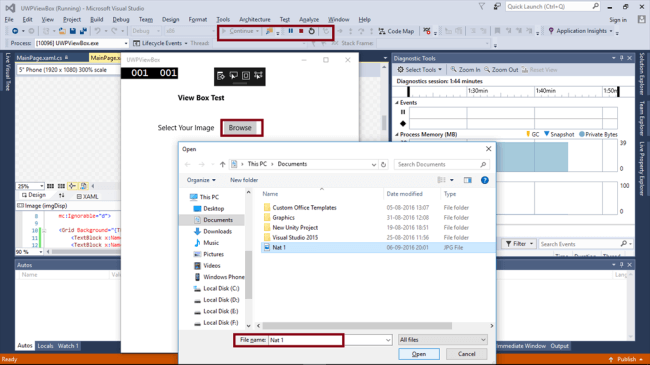Image resolution: width=650 pixels, height=365 pixels.
Task: Stop debugging with red square icon
Action: pyautogui.click(x=301, y=31)
